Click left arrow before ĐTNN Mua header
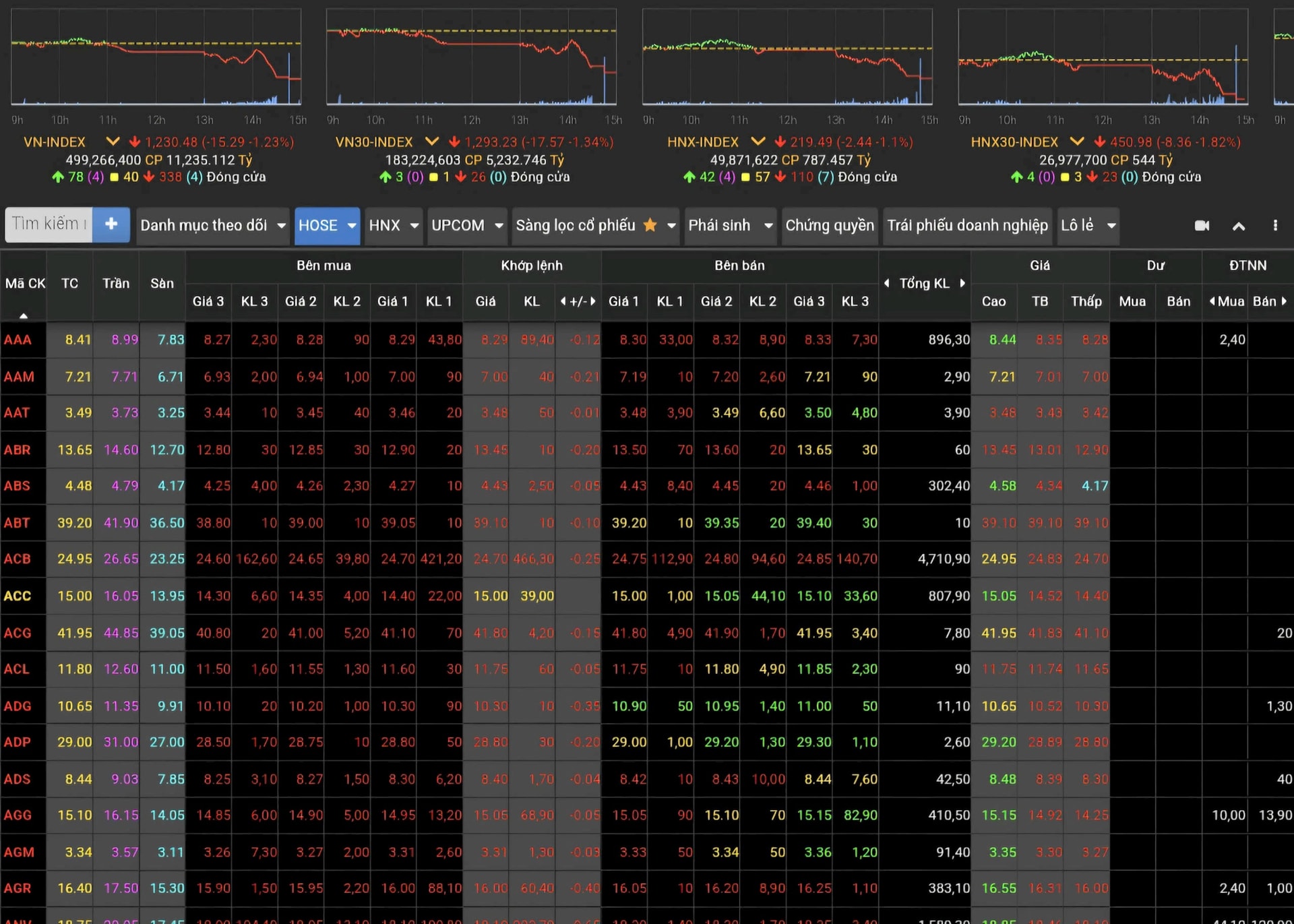The width and height of the screenshot is (1294, 924). 1212,301
